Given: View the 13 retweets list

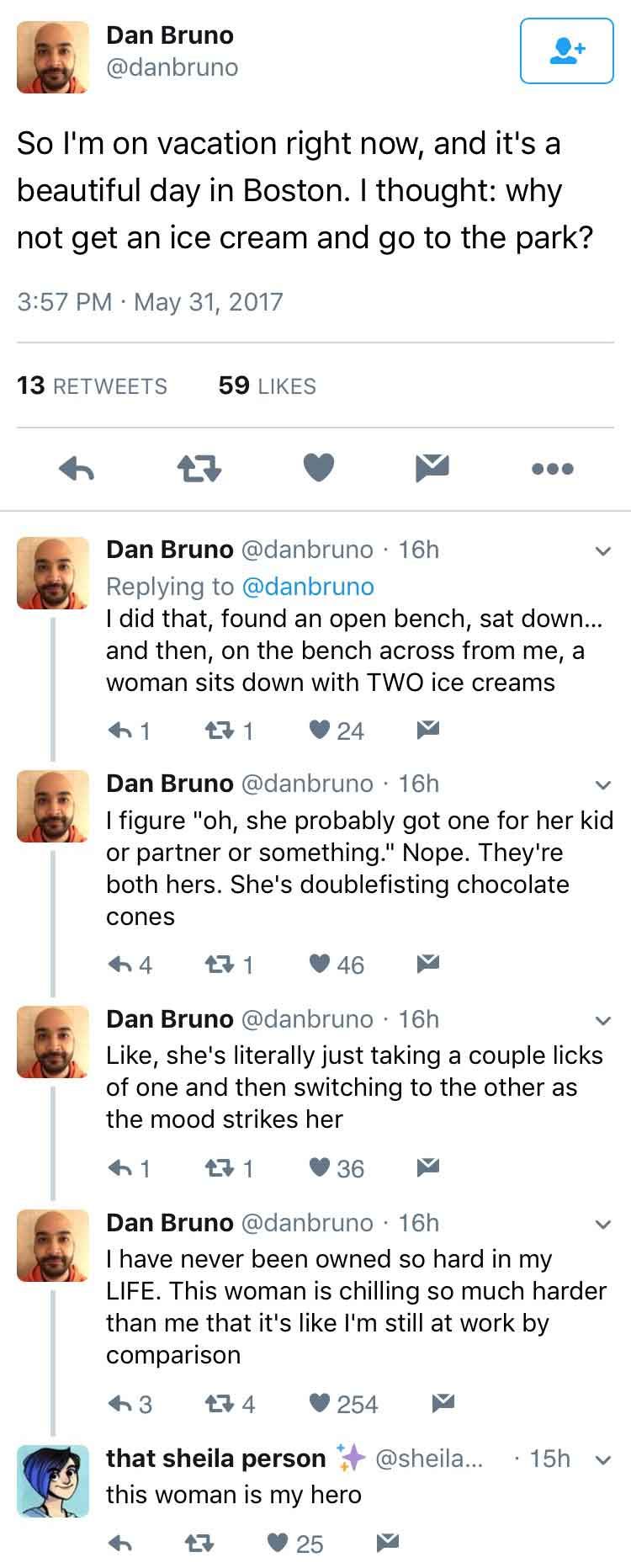Looking at the screenshot, I should click(93, 385).
